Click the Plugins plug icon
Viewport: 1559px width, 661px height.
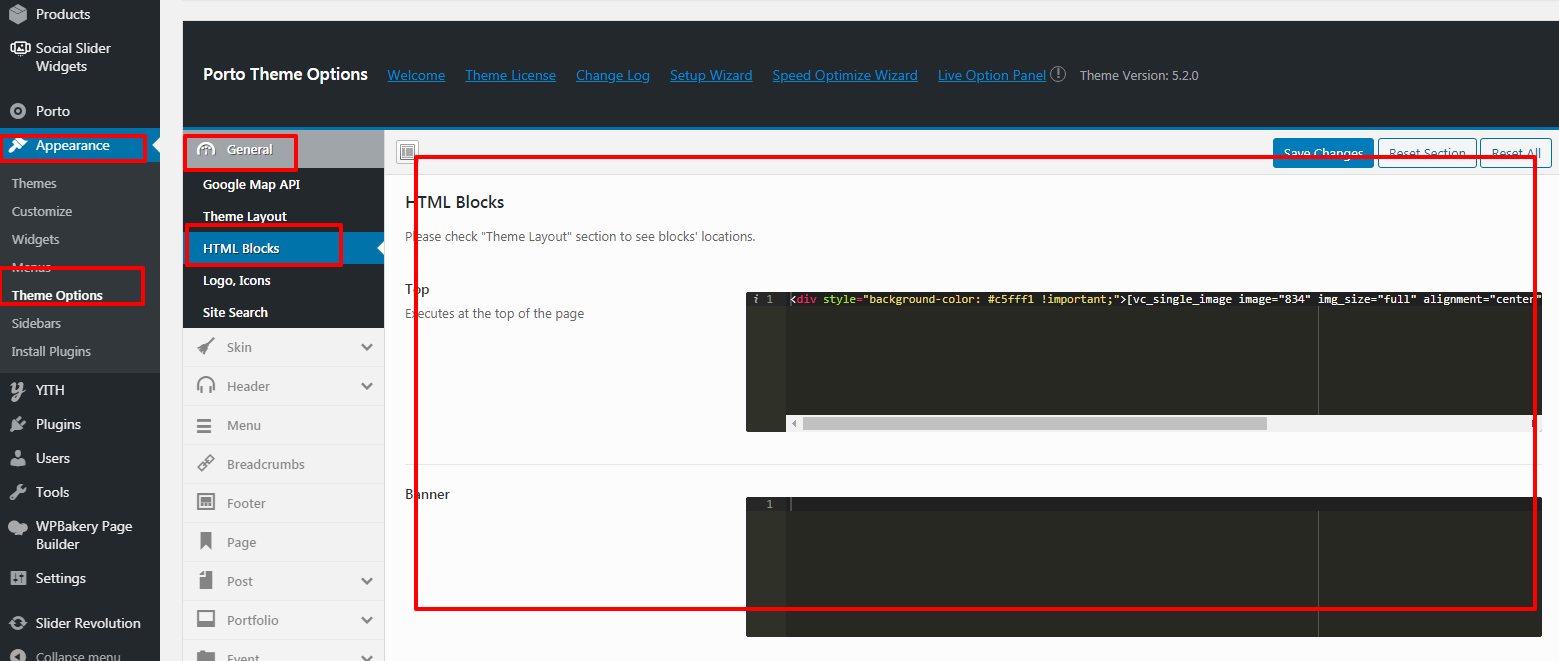(x=18, y=424)
